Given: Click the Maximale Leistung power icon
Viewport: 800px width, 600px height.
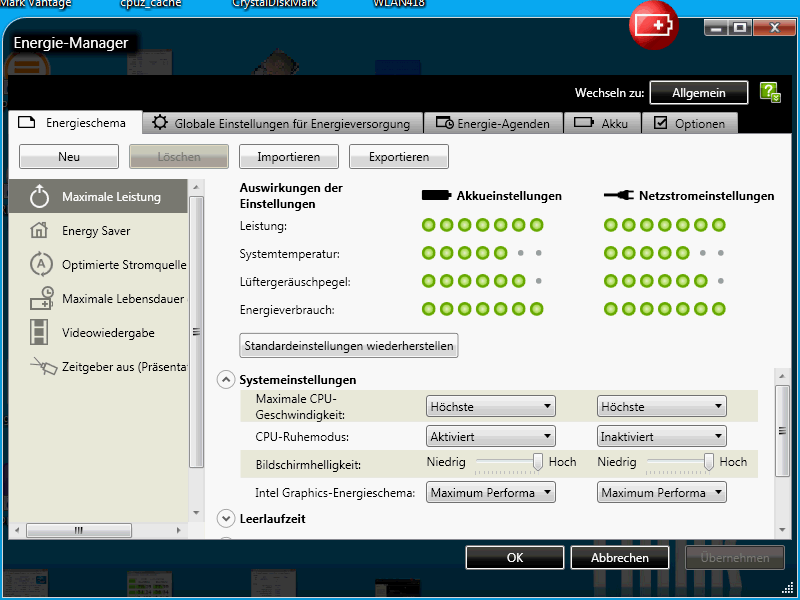Looking at the screenshot, I should pyautogui.click(x=39, y=197).
